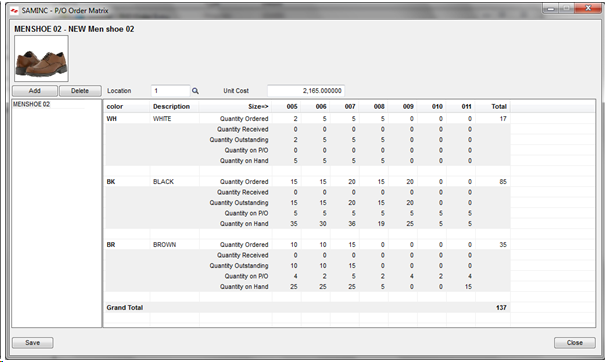The width and height of the screenshot is (605, 362).
Task: Click the MENSHOE 02 - NEW Men shoe 02 heading
Action: click(74, 29)
